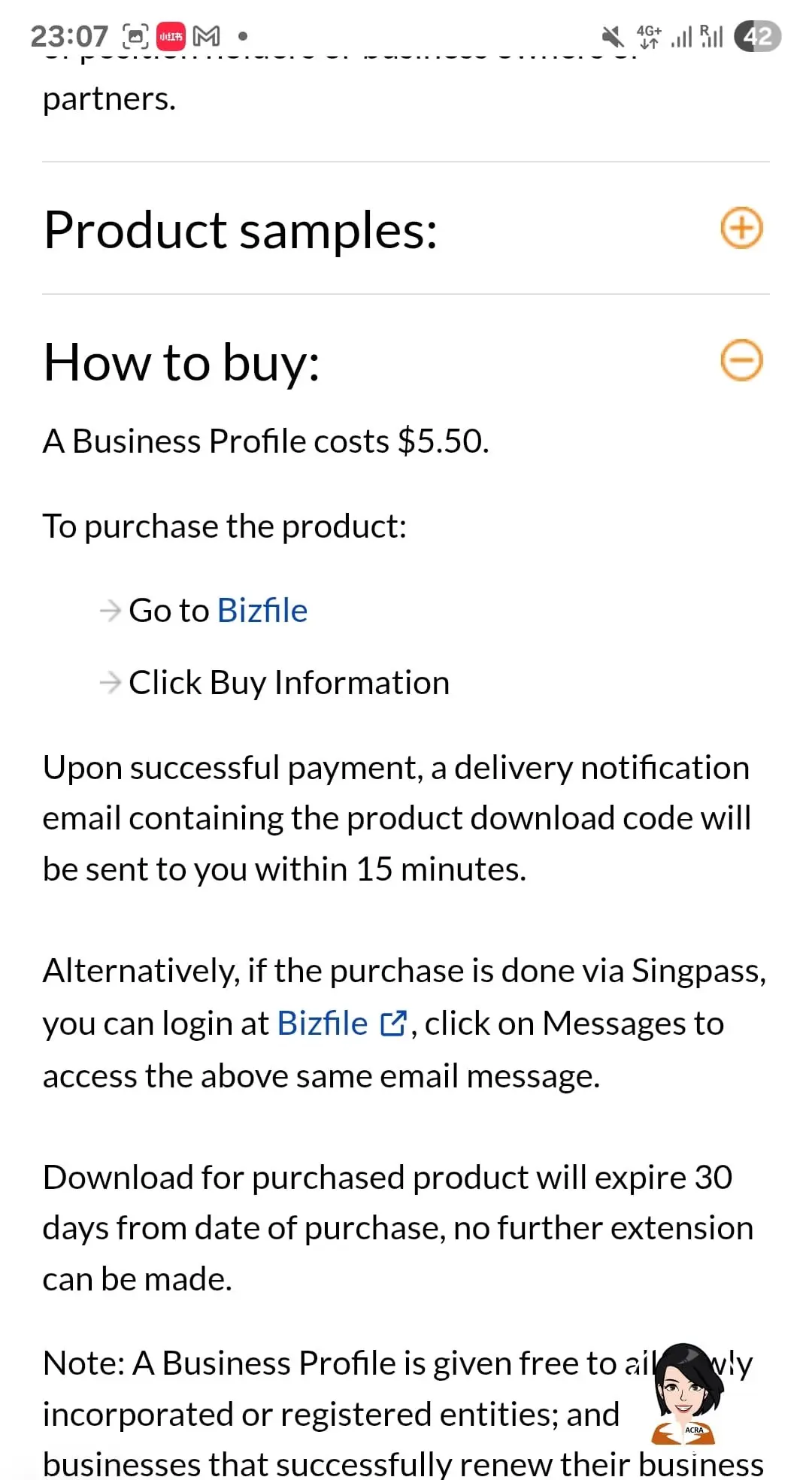Image resolution: width=812 pixels, height=1480 pixels.
Task: Collapse the How to buy section
Action: click(x=741, y=360)
